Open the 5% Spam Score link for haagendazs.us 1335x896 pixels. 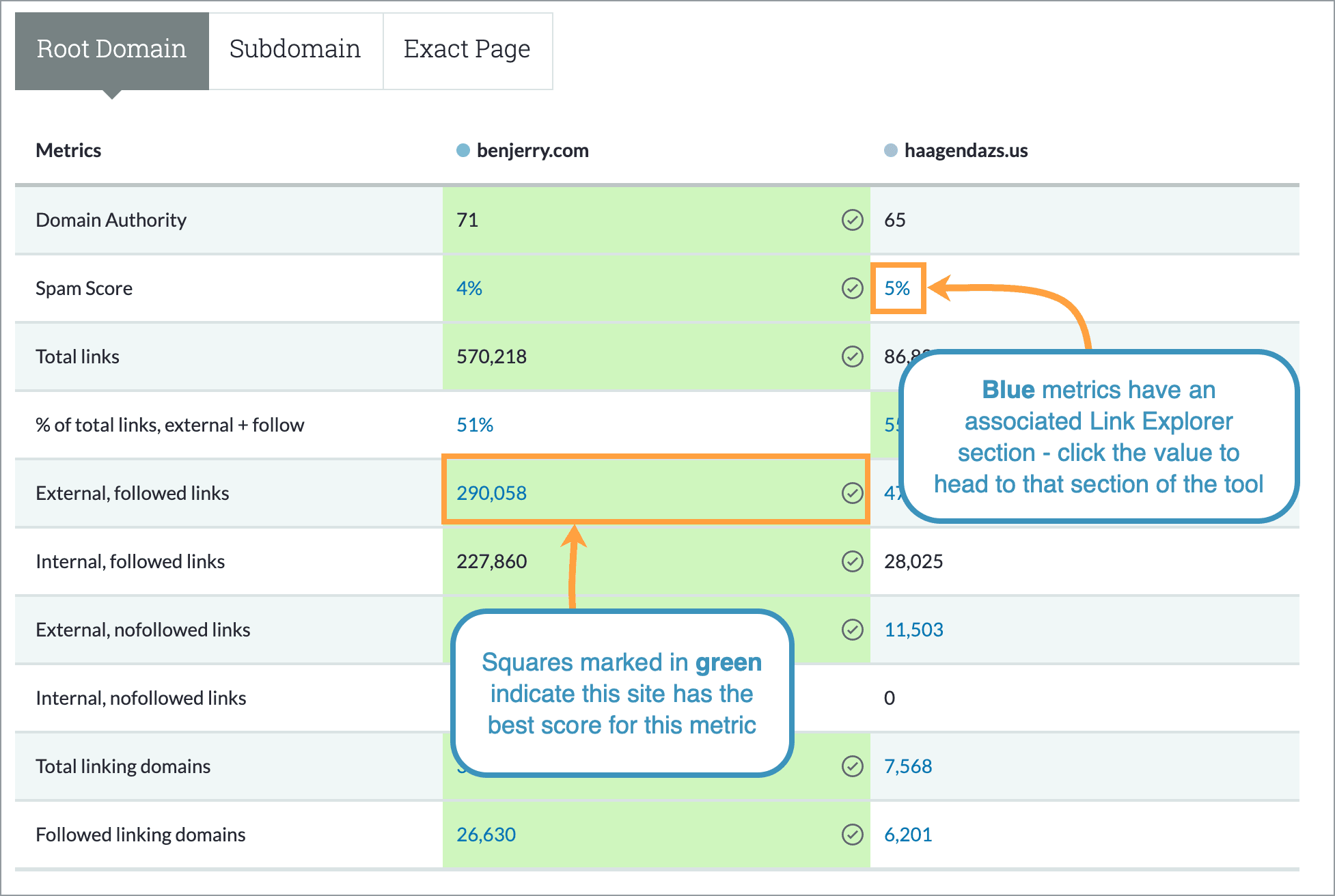pyautogui.click(x=898, y=288)
